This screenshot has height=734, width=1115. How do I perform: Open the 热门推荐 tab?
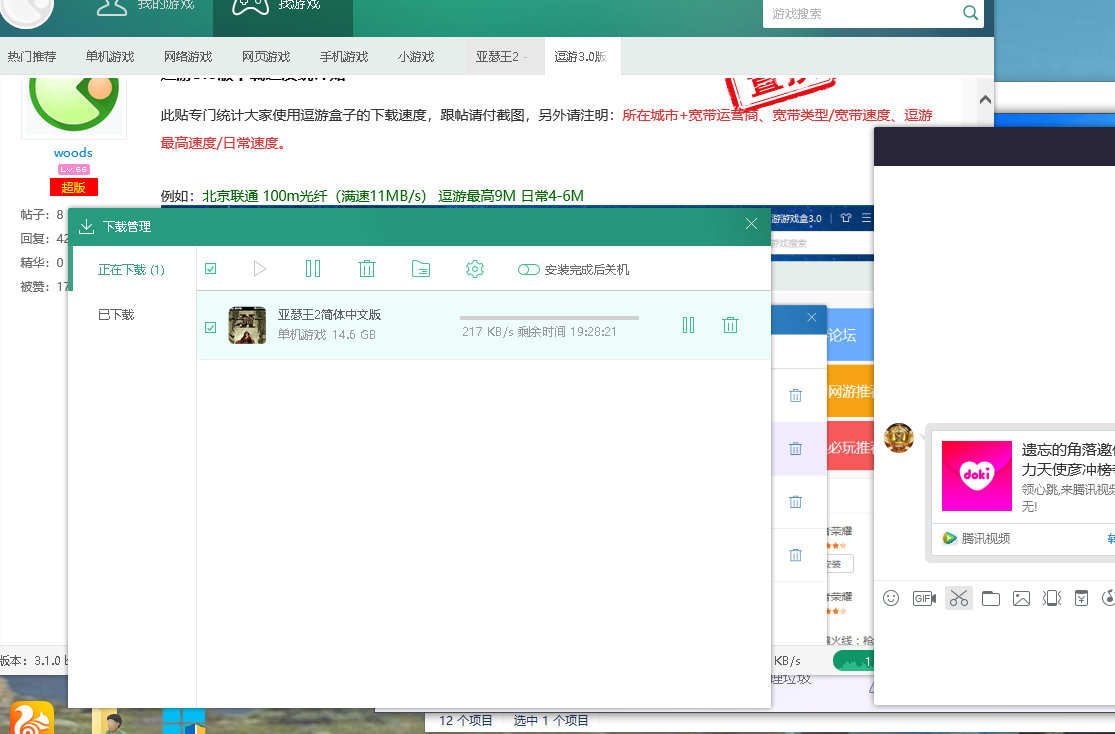pos(32,56)
